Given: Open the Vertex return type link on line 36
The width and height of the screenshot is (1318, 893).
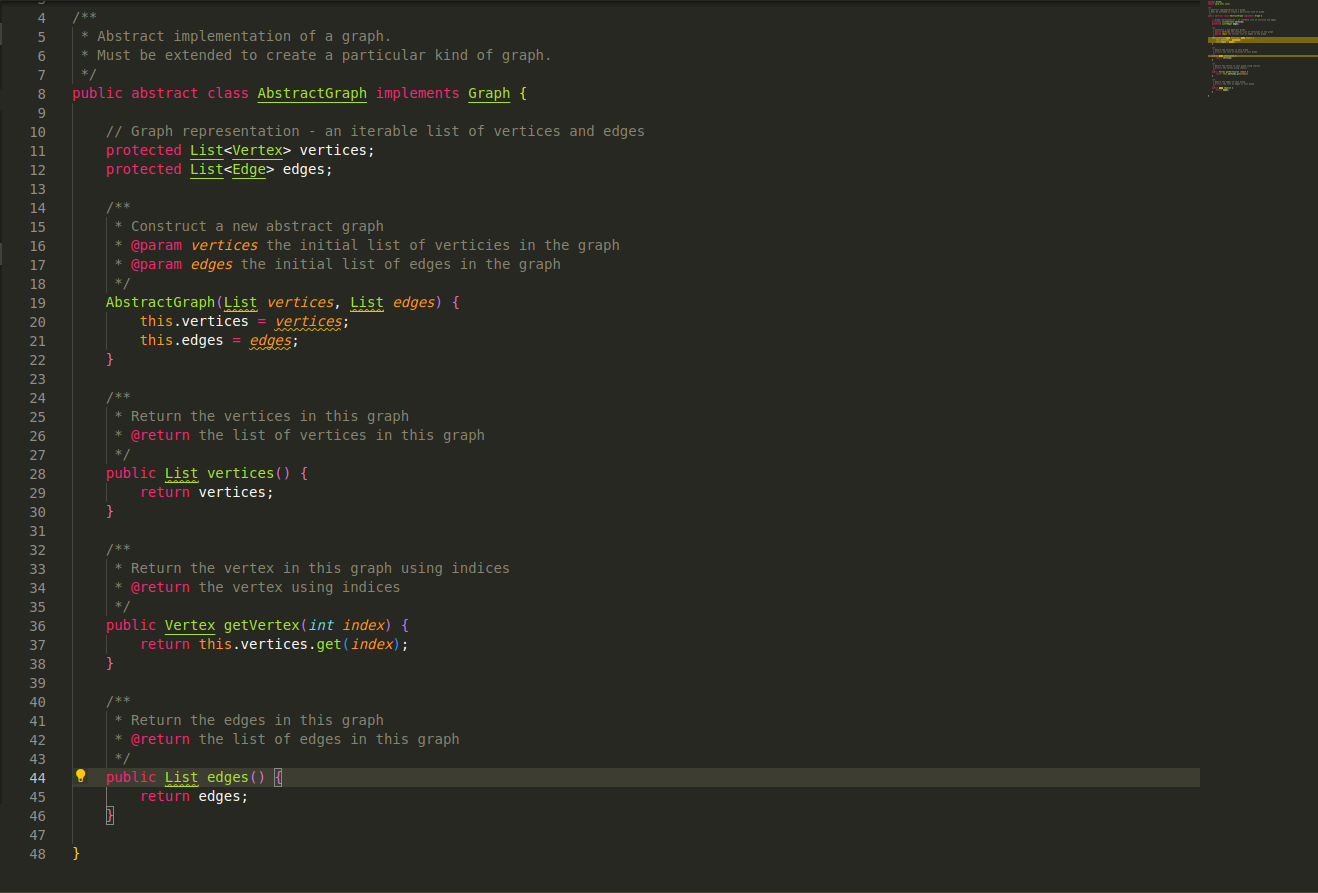Looking at the screenshot, I should click(189, 625).
